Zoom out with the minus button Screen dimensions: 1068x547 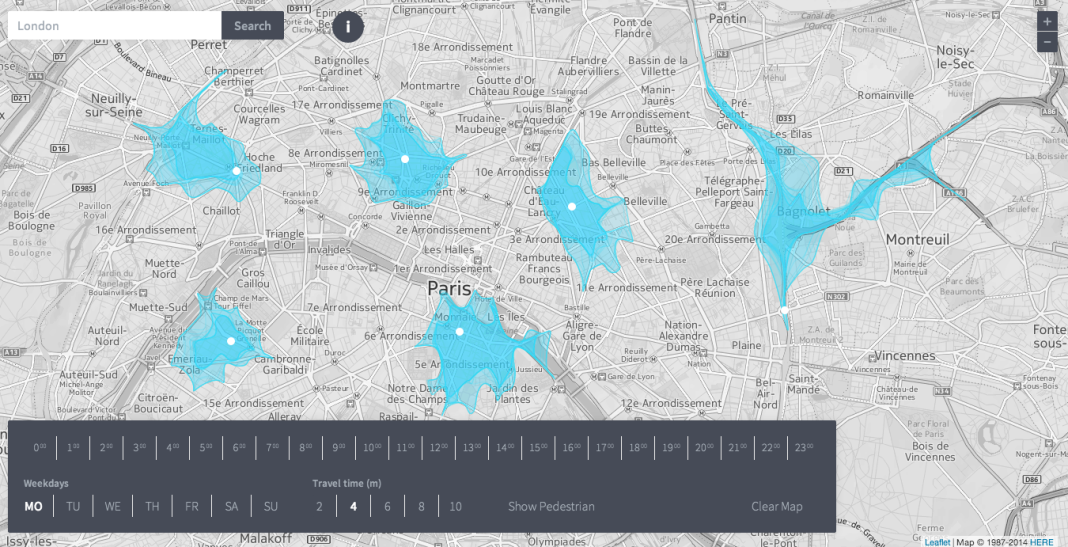coord(1047,42)
